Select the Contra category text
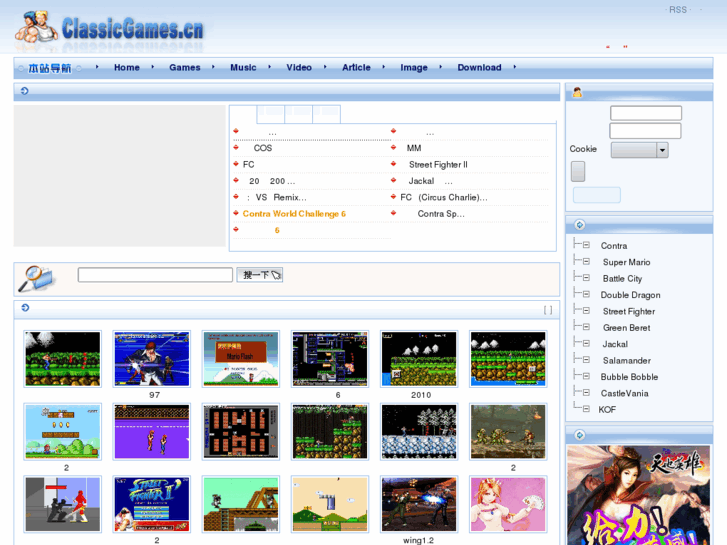The height and width of the screenshot is (545, 727). (x=614, y=246)
